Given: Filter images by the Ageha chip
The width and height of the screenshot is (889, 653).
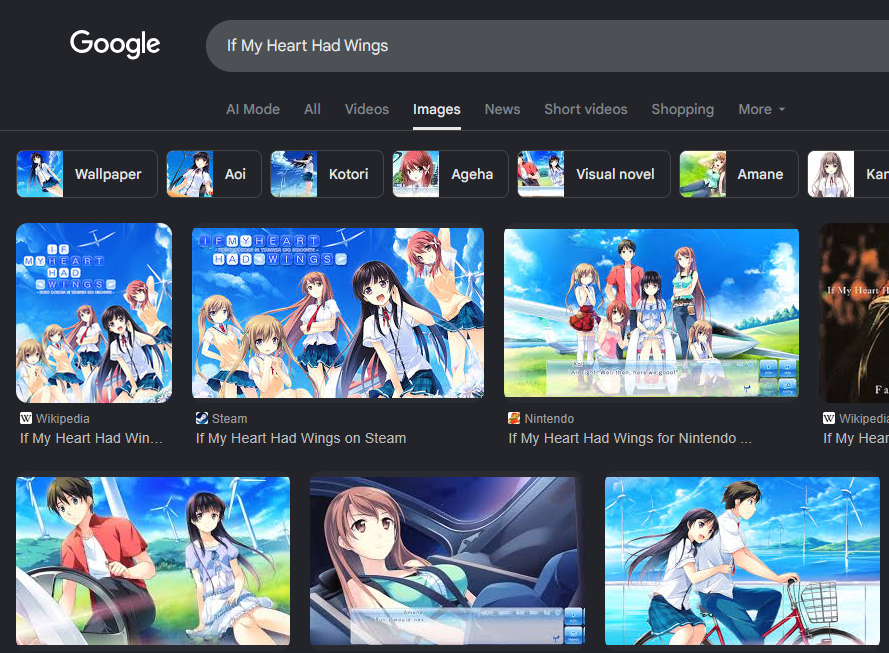Looking at the screenshot, I should [450, 174].
